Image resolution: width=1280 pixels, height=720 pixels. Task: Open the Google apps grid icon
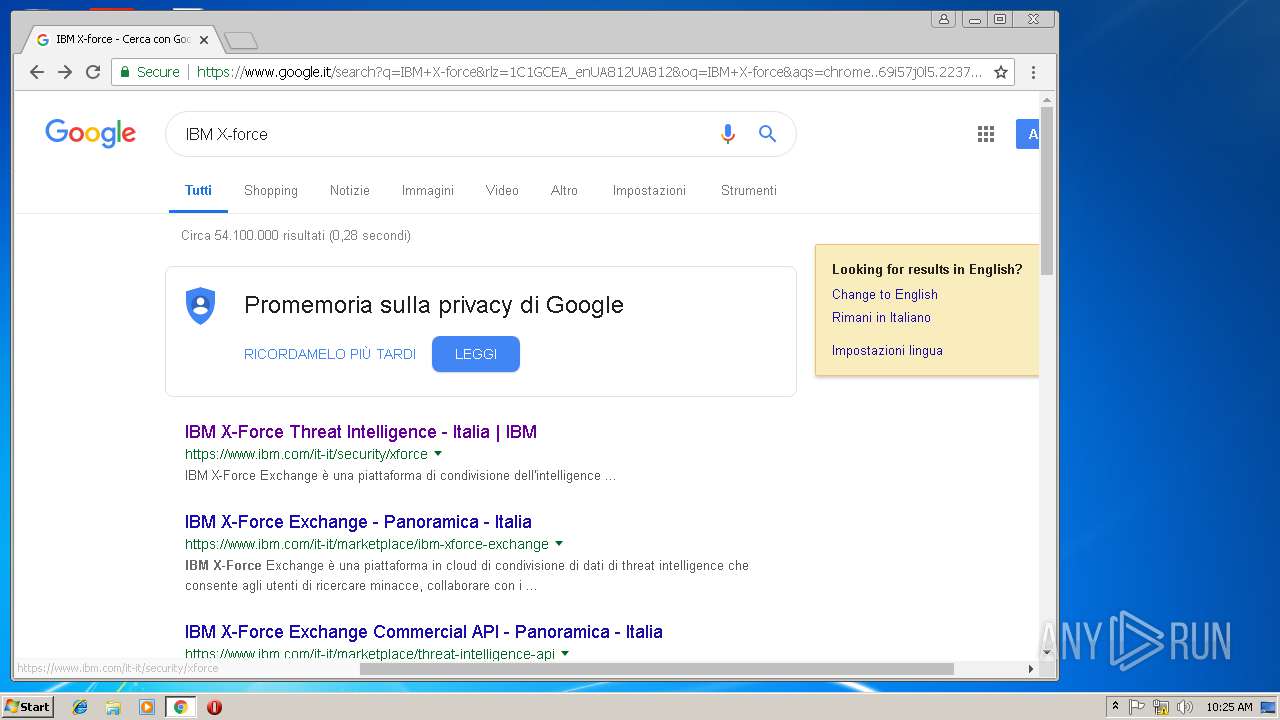[986, 134]
